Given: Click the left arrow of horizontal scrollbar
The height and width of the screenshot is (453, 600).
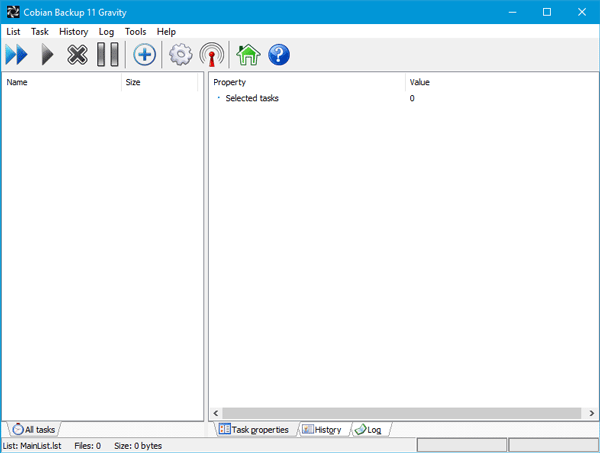Looking at the screenshot, I should pos(216,413).
